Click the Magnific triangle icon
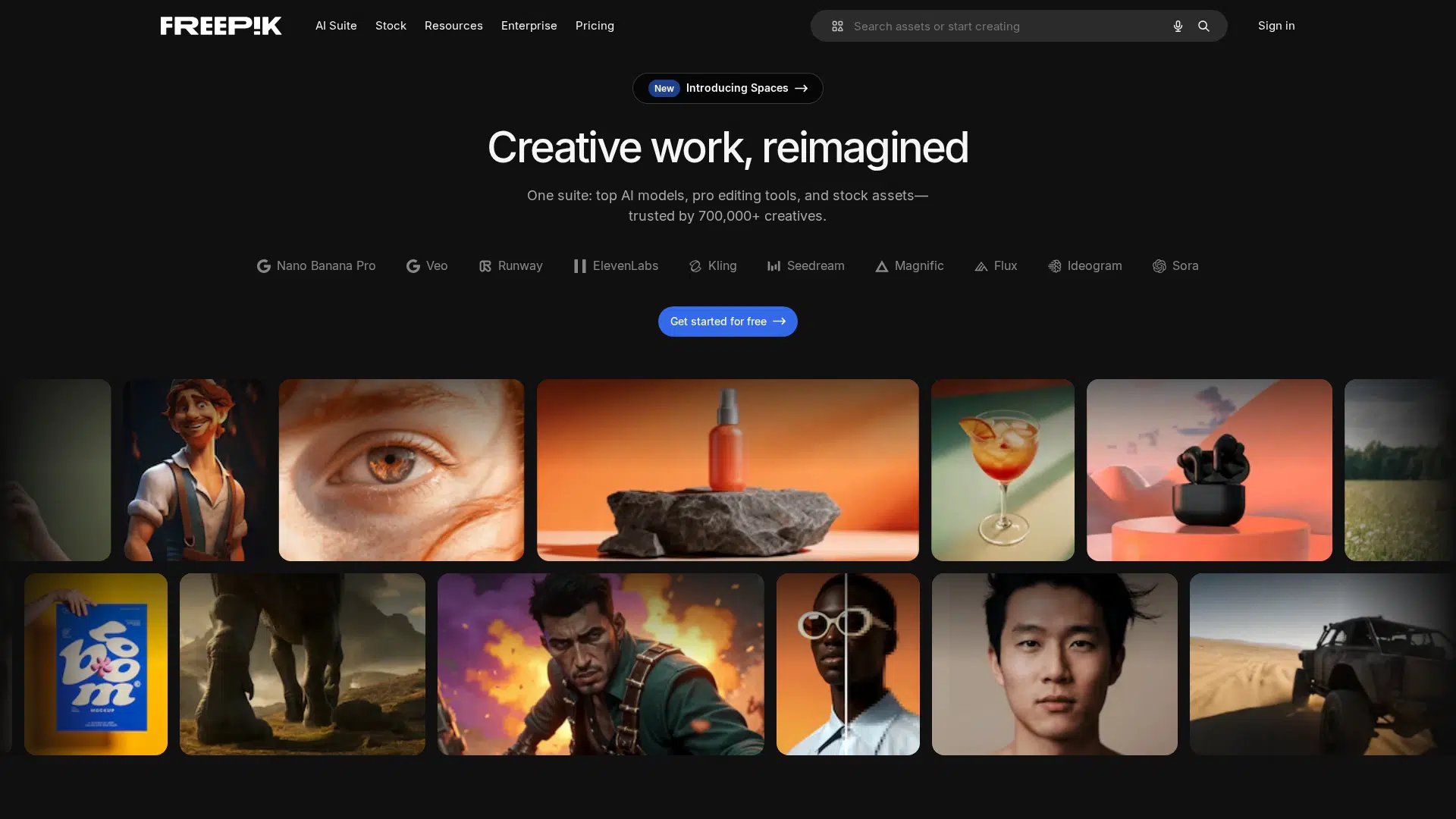Image resolution: width=1456 pixels, height=819 pixels. click(881, 266)
